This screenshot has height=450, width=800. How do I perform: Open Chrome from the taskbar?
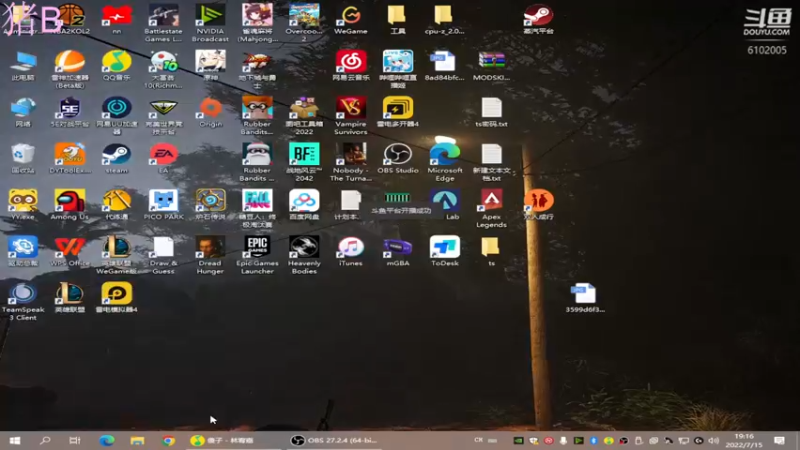[x=168, y=440]
